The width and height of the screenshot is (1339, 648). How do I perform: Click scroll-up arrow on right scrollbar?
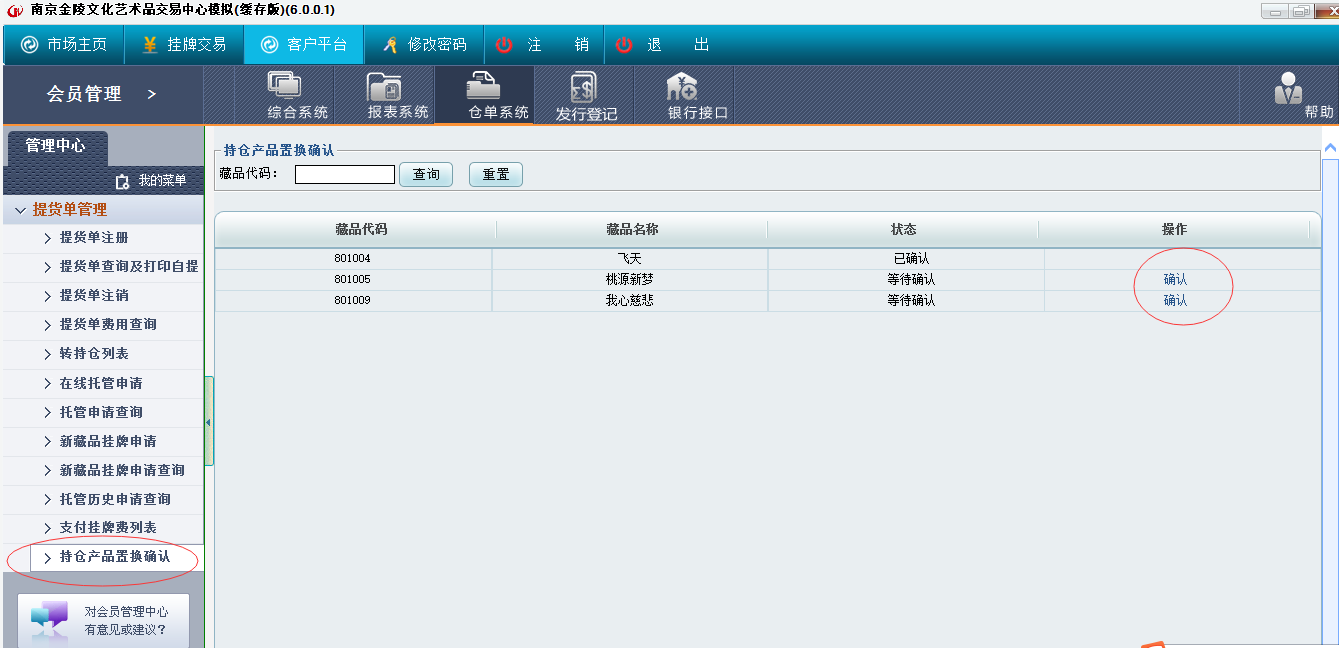click(x=1330, y=148)
